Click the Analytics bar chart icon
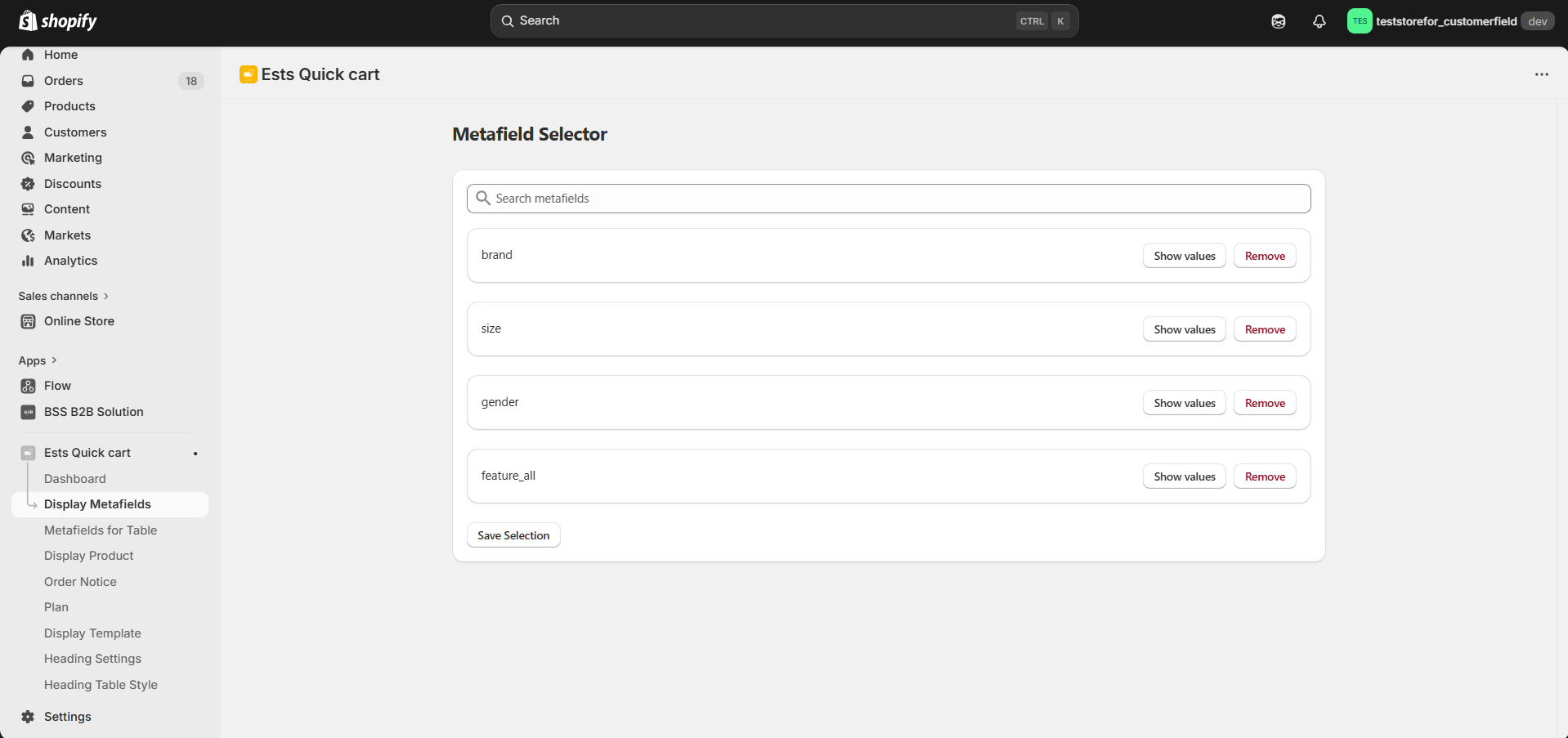The height and width of the screenshot is (738, 1568). tap(28, 261)
